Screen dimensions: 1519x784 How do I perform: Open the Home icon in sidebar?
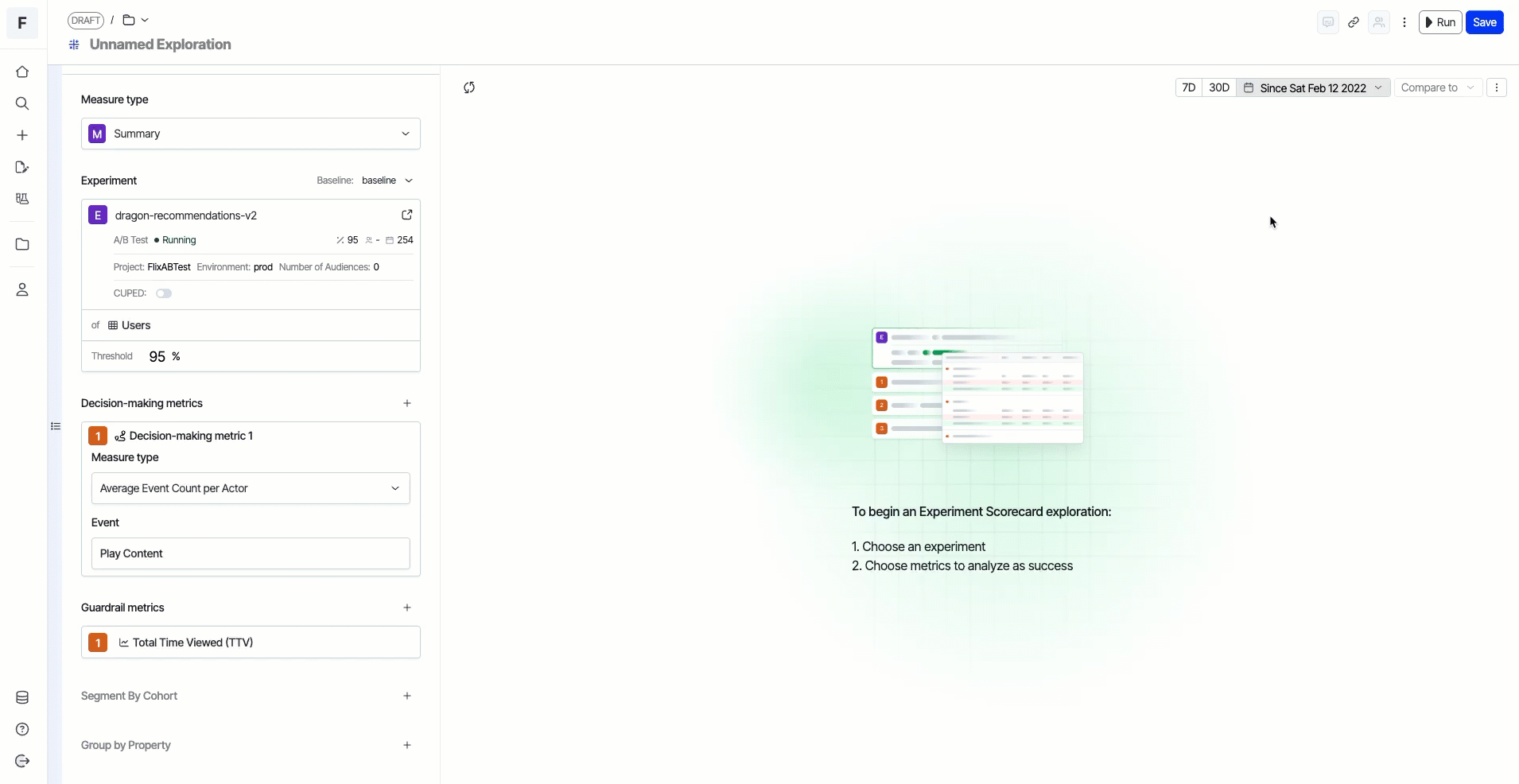[x=22, y=72]
